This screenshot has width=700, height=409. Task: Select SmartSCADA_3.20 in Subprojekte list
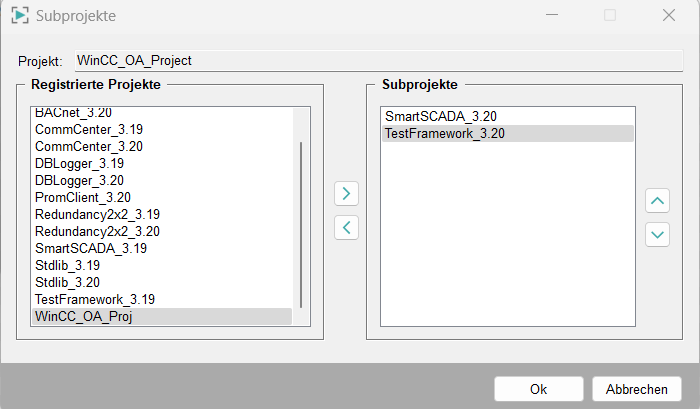click(x=508, y=117)
